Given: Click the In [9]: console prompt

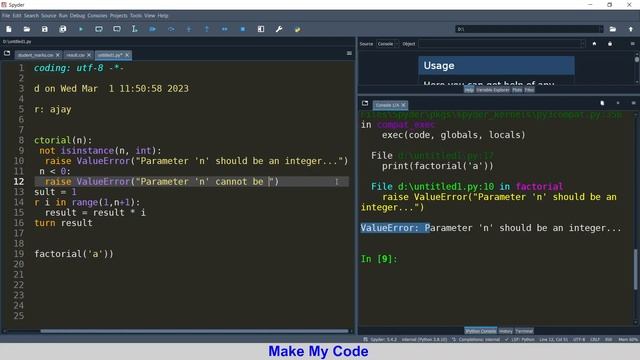Looking at the screenshot, I should [379, 259].
